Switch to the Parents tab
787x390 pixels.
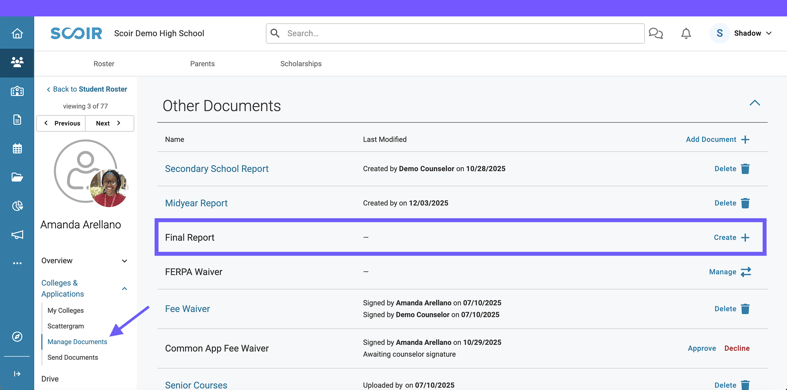pos(202,64)
